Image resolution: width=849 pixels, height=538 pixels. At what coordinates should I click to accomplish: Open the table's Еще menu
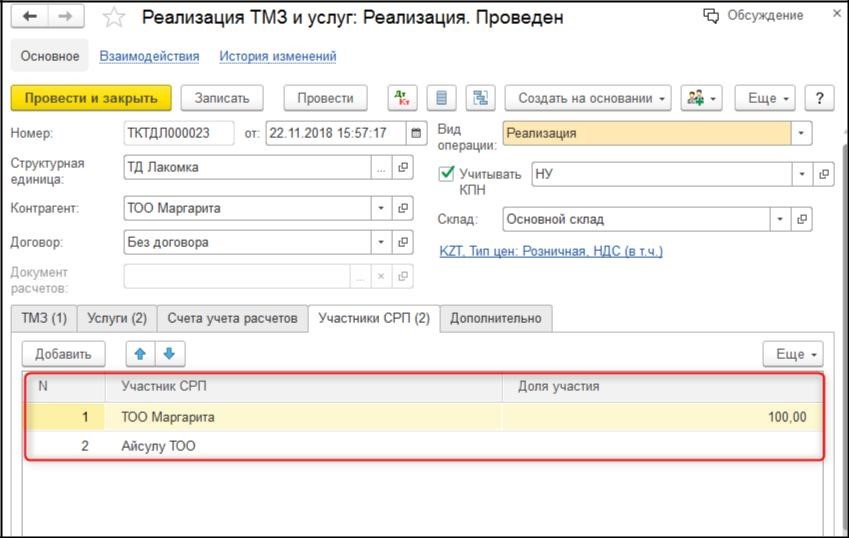(x=793, y=354)
